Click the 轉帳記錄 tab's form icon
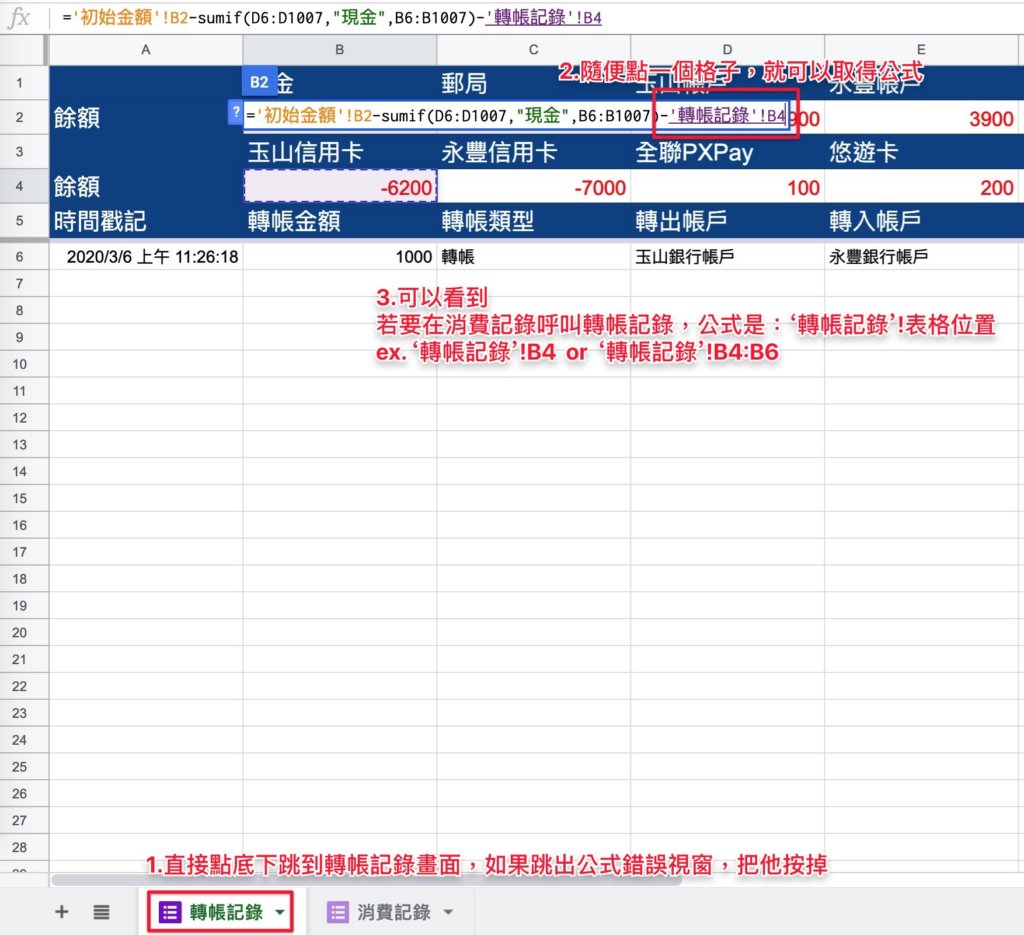The height and width of the screenshot is (935, 1024). tap(170, 911)
